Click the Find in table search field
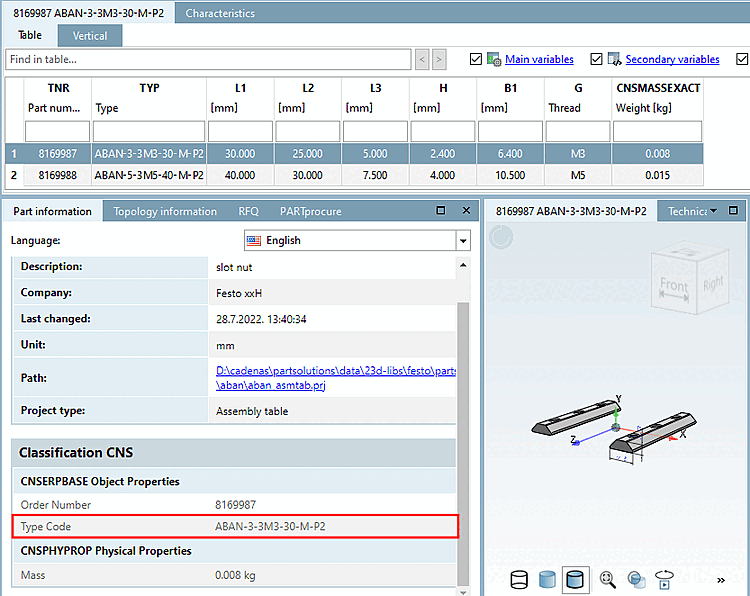 click(x=208, y=59)
